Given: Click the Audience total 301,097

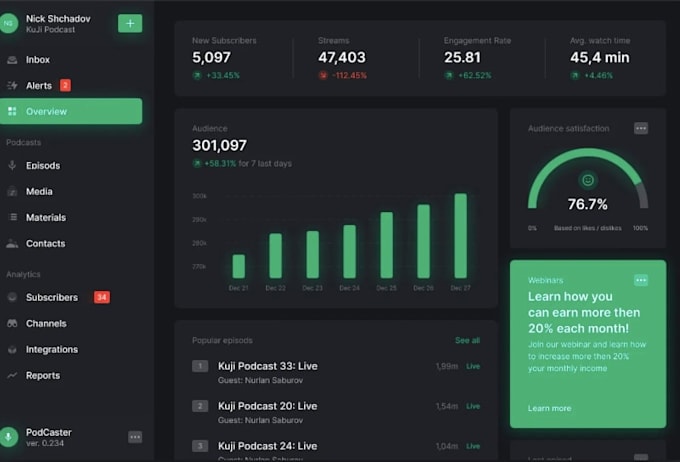Looking at the screenshot, I should 219,145.
